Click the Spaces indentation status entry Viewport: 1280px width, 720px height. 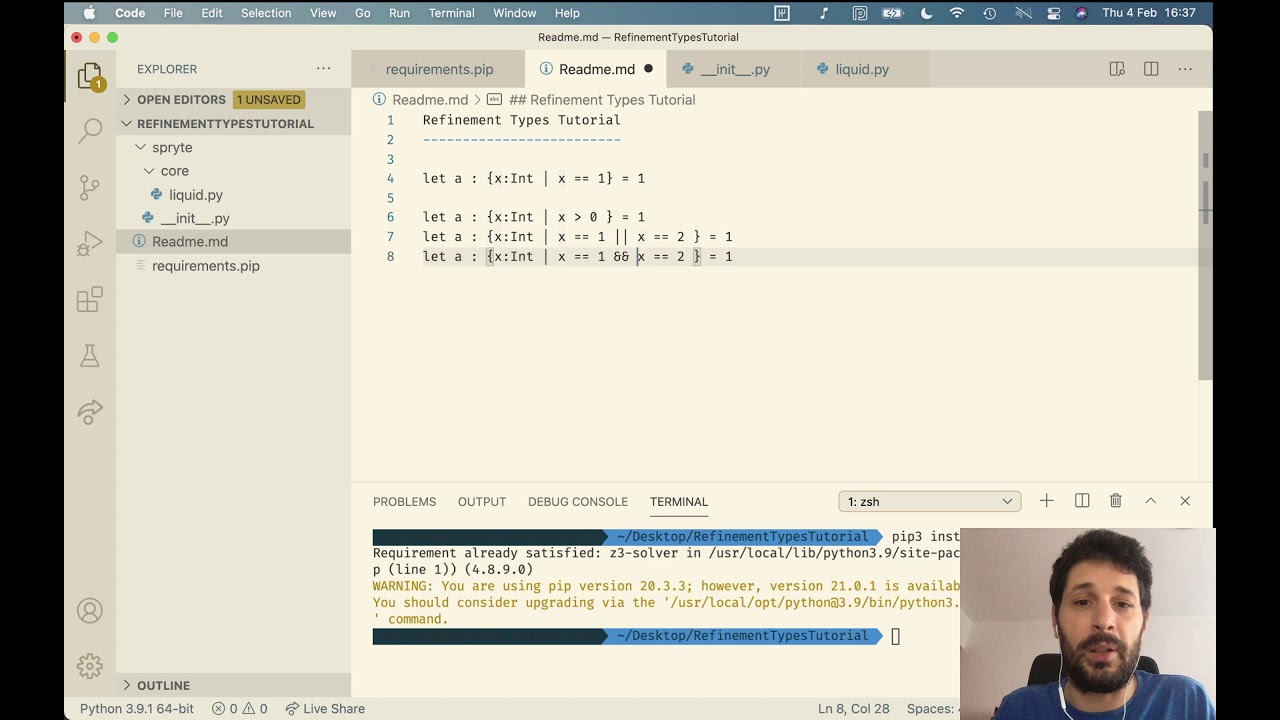[x=932, y=708]
